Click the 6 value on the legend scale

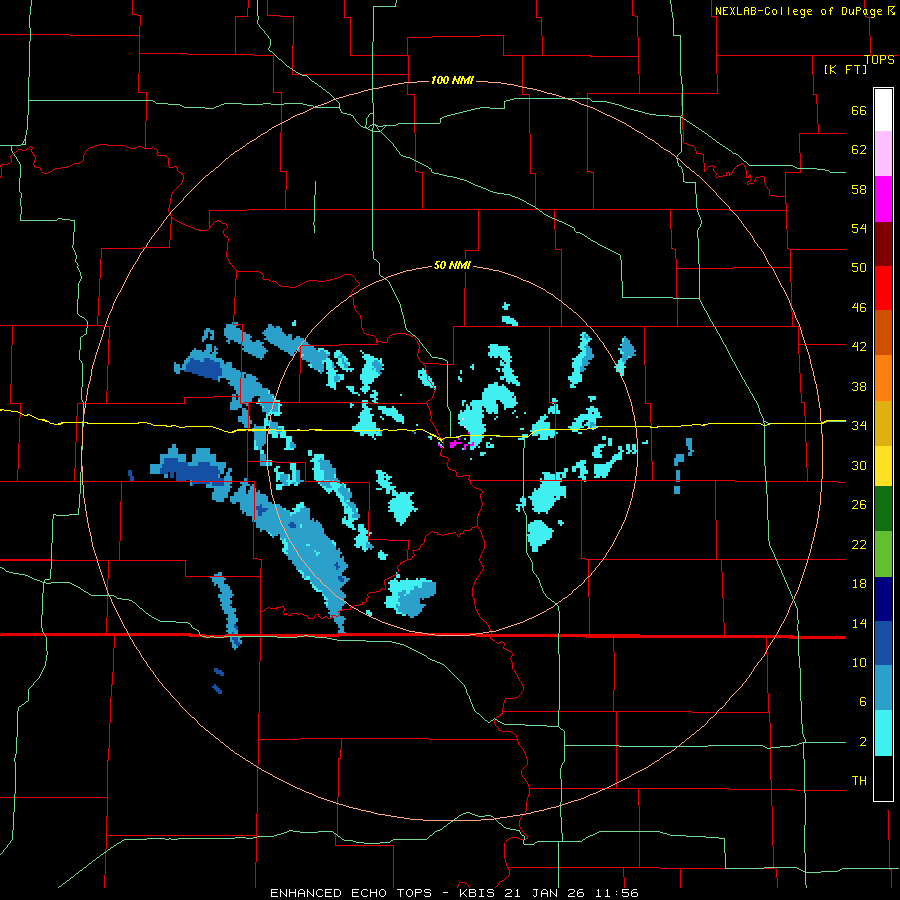(862, 701)
